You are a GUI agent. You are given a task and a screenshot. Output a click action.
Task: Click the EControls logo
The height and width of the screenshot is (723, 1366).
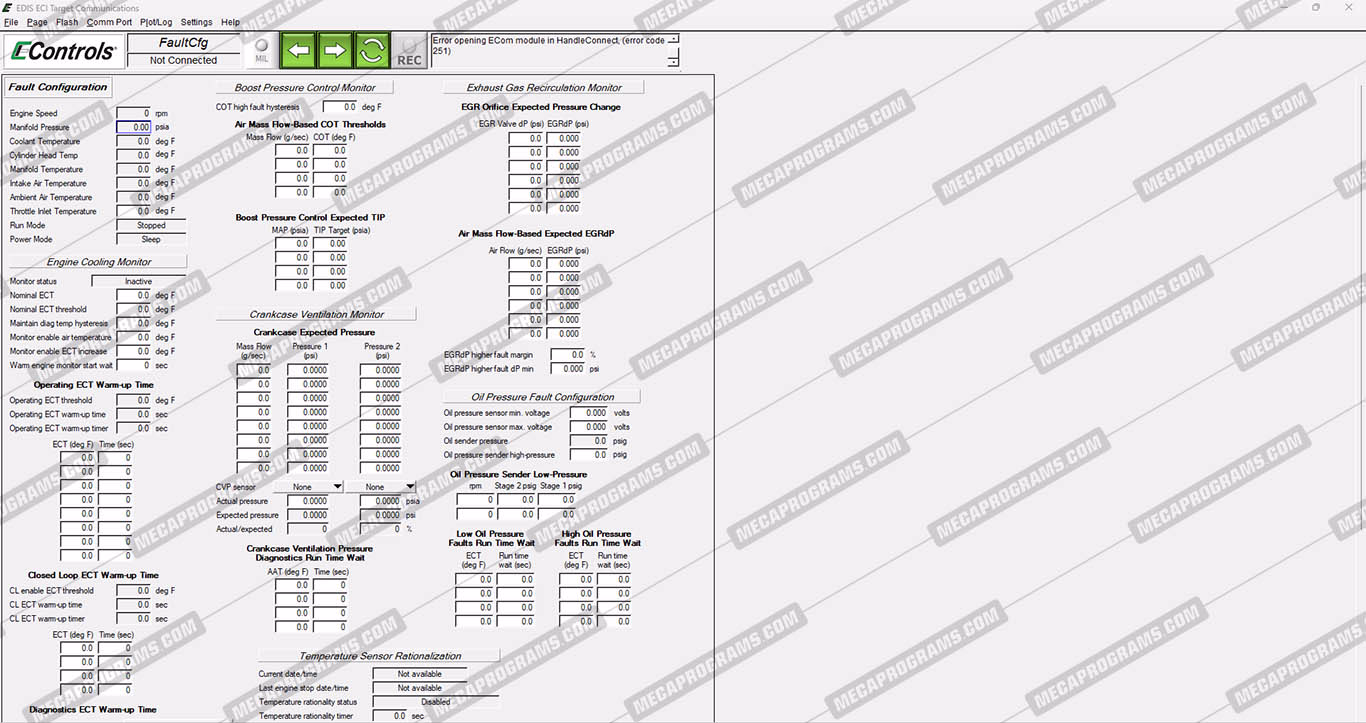(x=63, y=50)
